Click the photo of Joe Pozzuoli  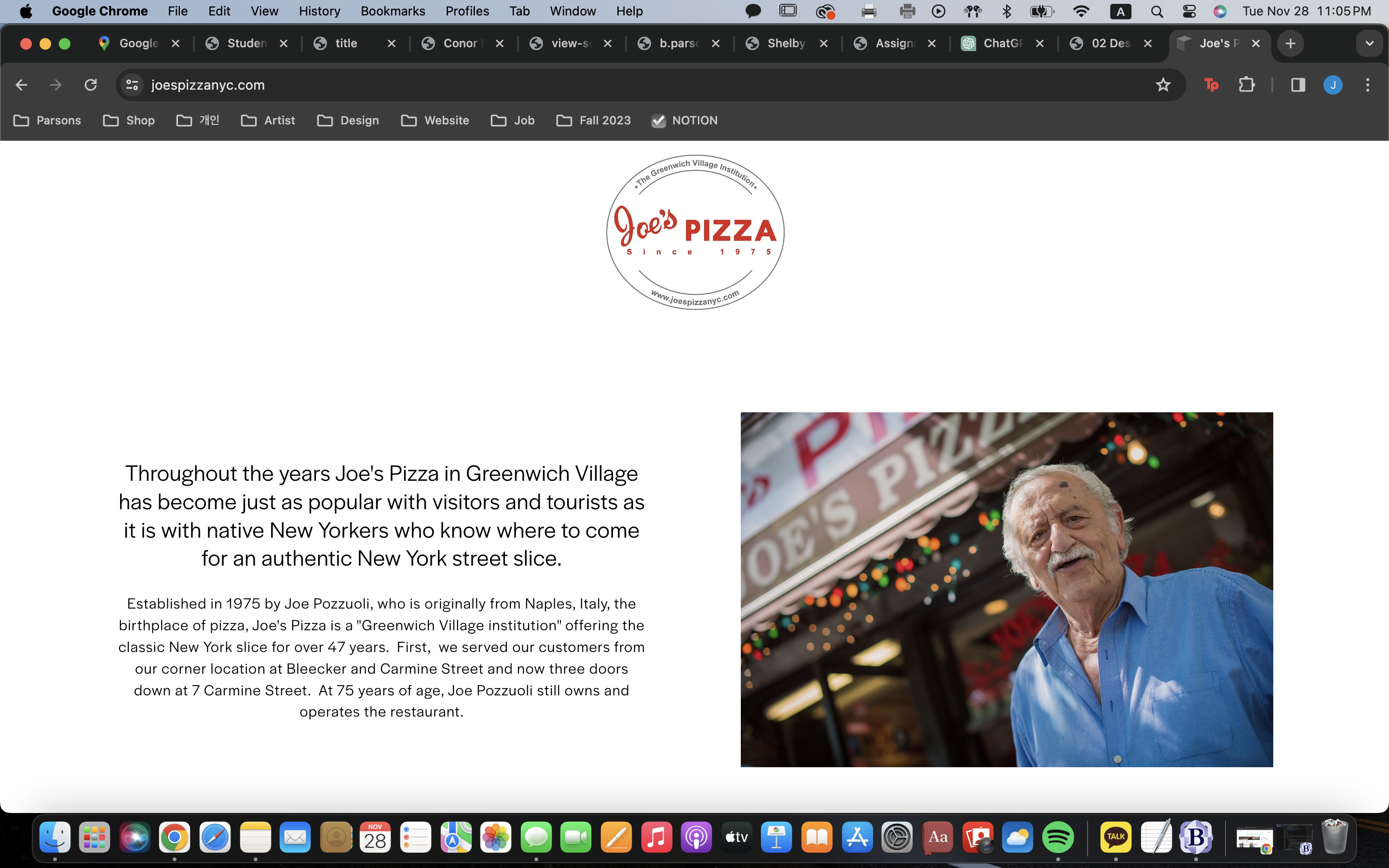tap(1007, 590)
